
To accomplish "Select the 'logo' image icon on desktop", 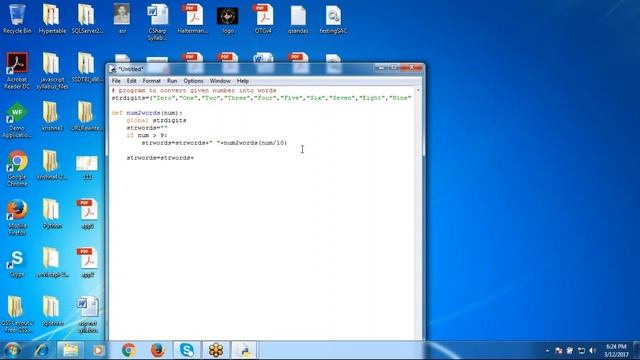I will tap(228, 20).
